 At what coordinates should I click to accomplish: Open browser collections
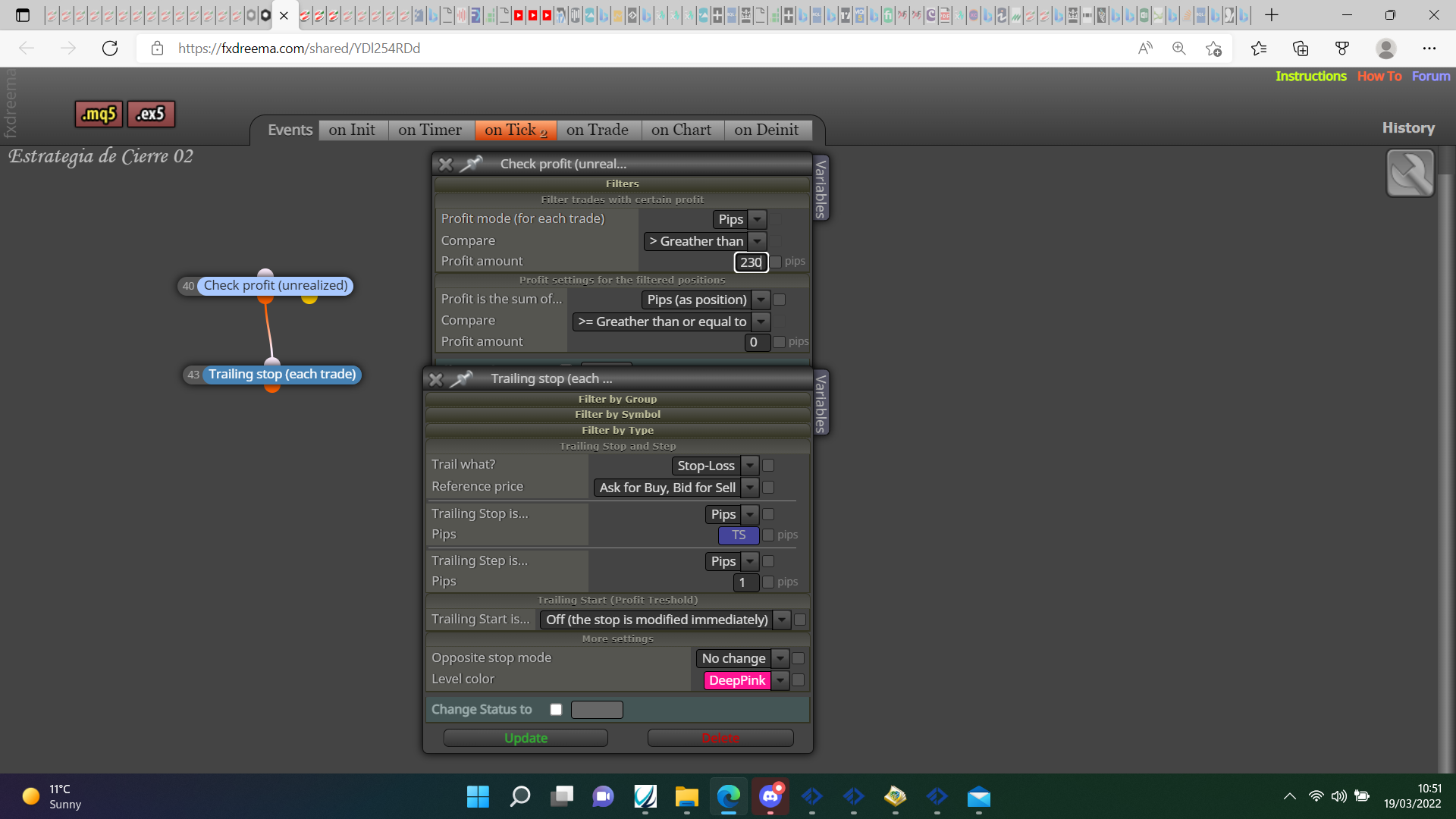click(1301, 49)
